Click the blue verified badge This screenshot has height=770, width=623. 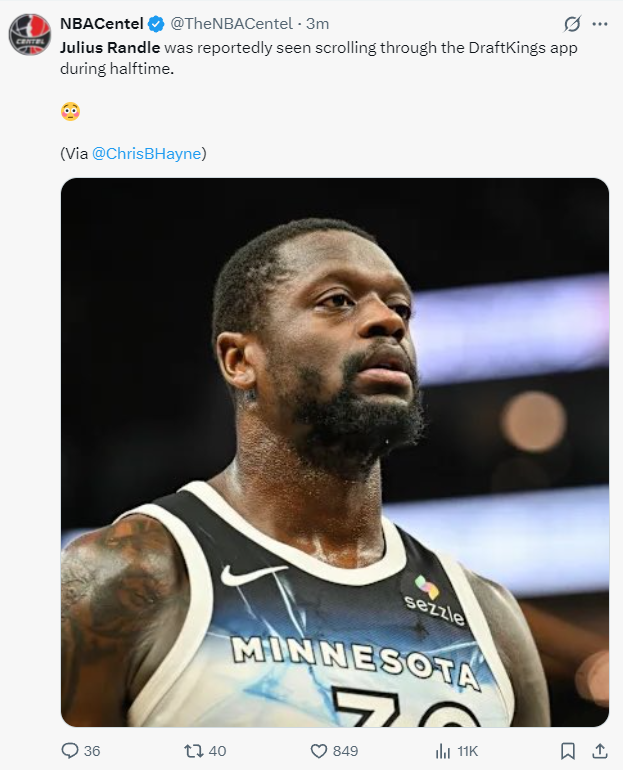click(x=157, y=24)
